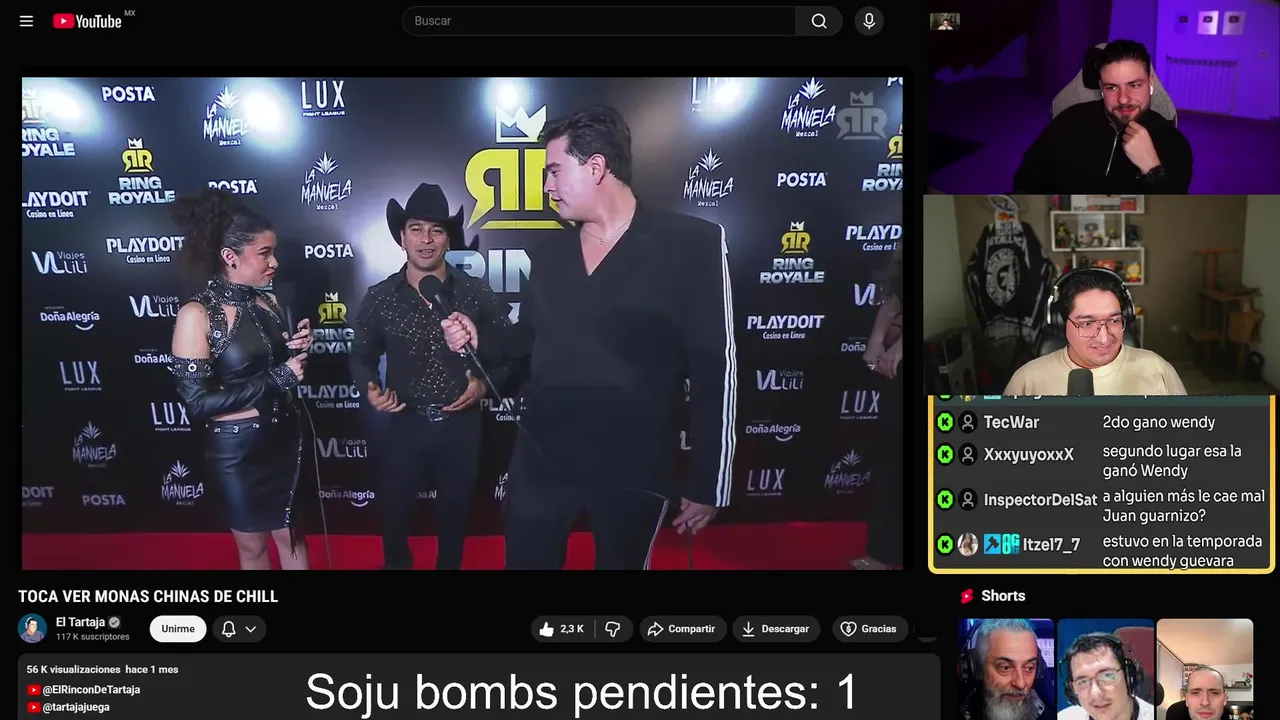The height and width of the screenshot is (720, 1280).
Task: Click the Compartir share button
Action: pos(681,629)
